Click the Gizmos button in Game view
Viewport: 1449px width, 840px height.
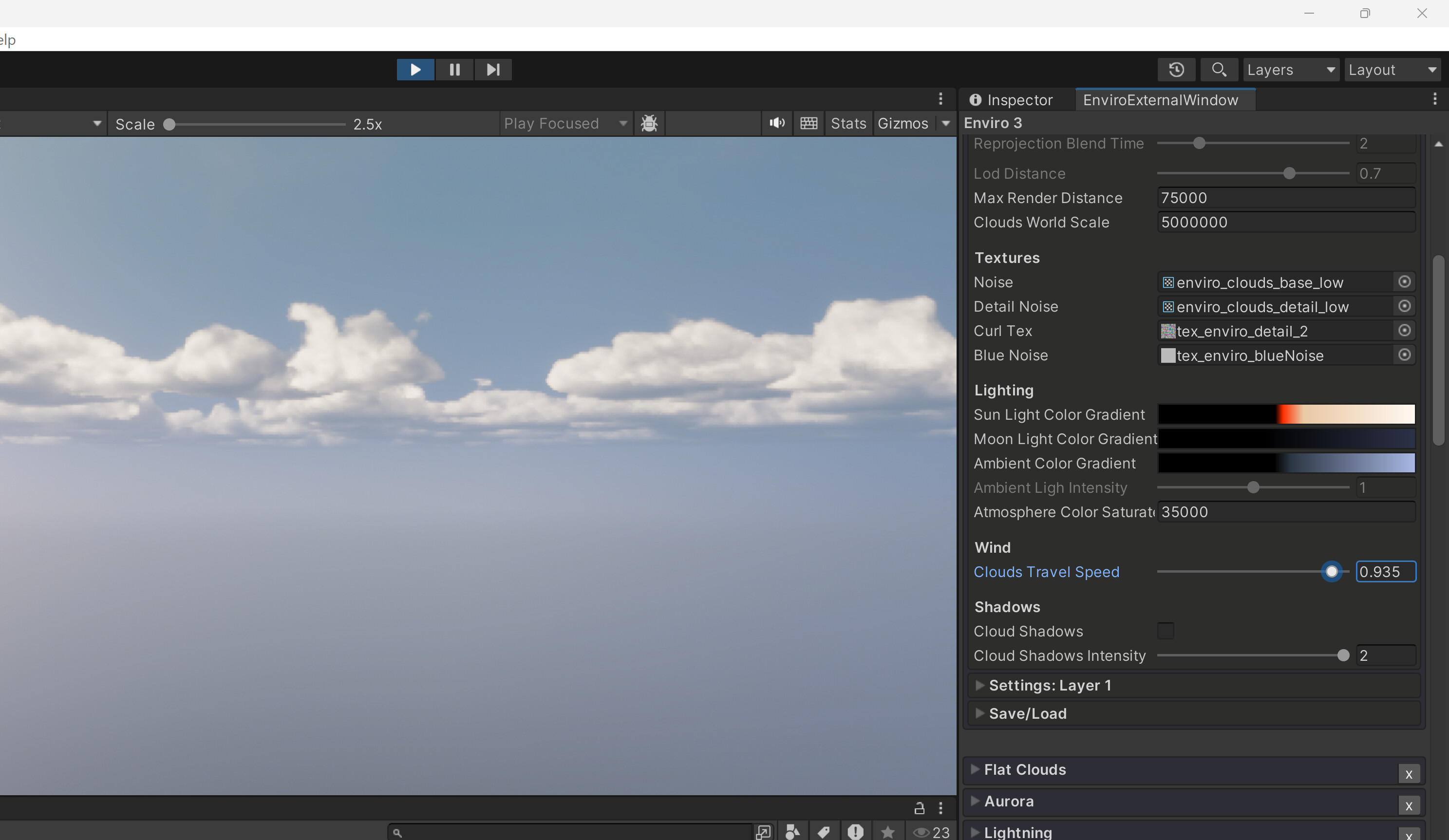pos(903,123)
